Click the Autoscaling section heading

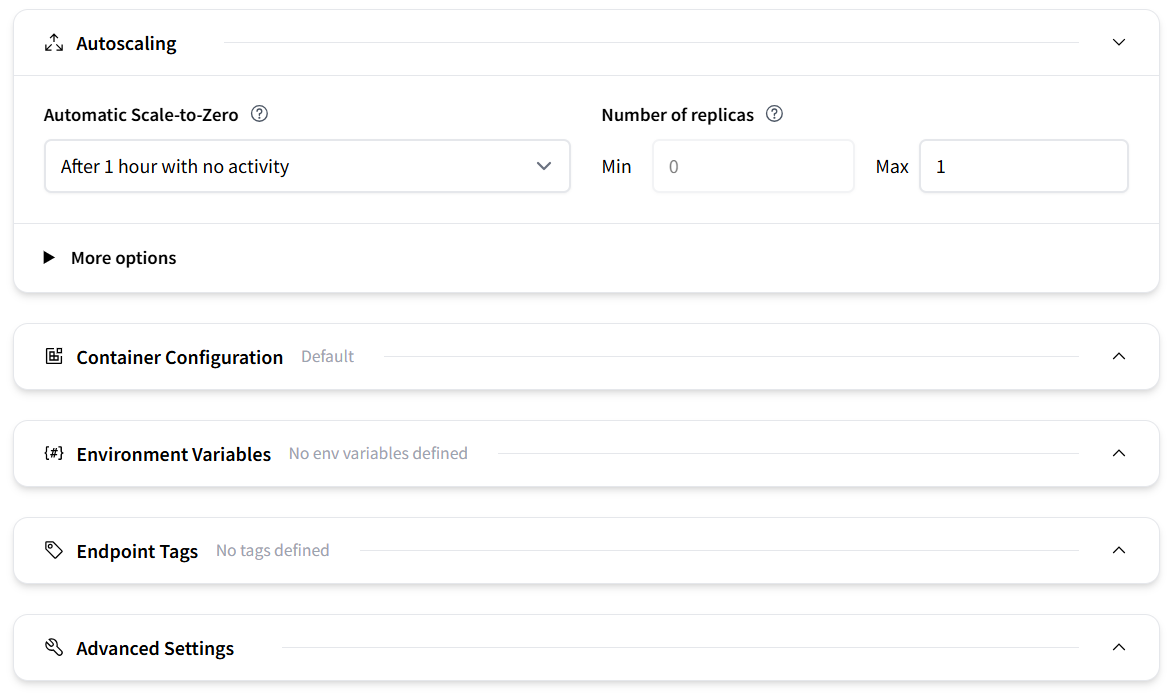(126, 43)
